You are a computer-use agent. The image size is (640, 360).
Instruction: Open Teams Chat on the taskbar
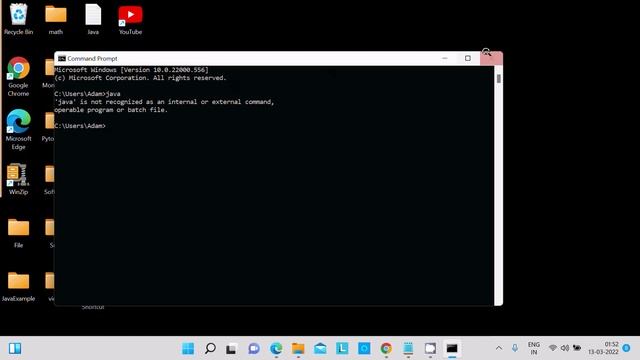254,348
